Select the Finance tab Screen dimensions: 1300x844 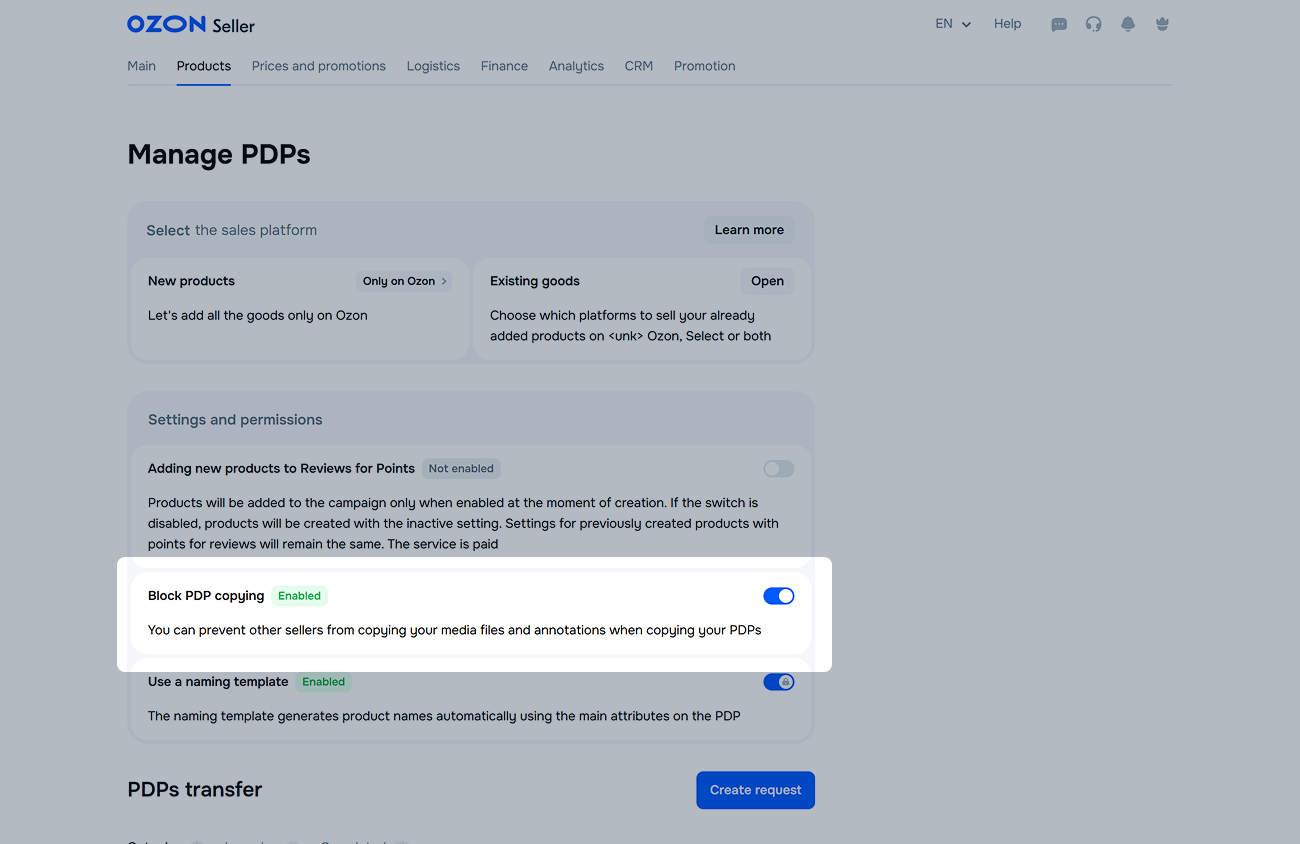(504, 66)
